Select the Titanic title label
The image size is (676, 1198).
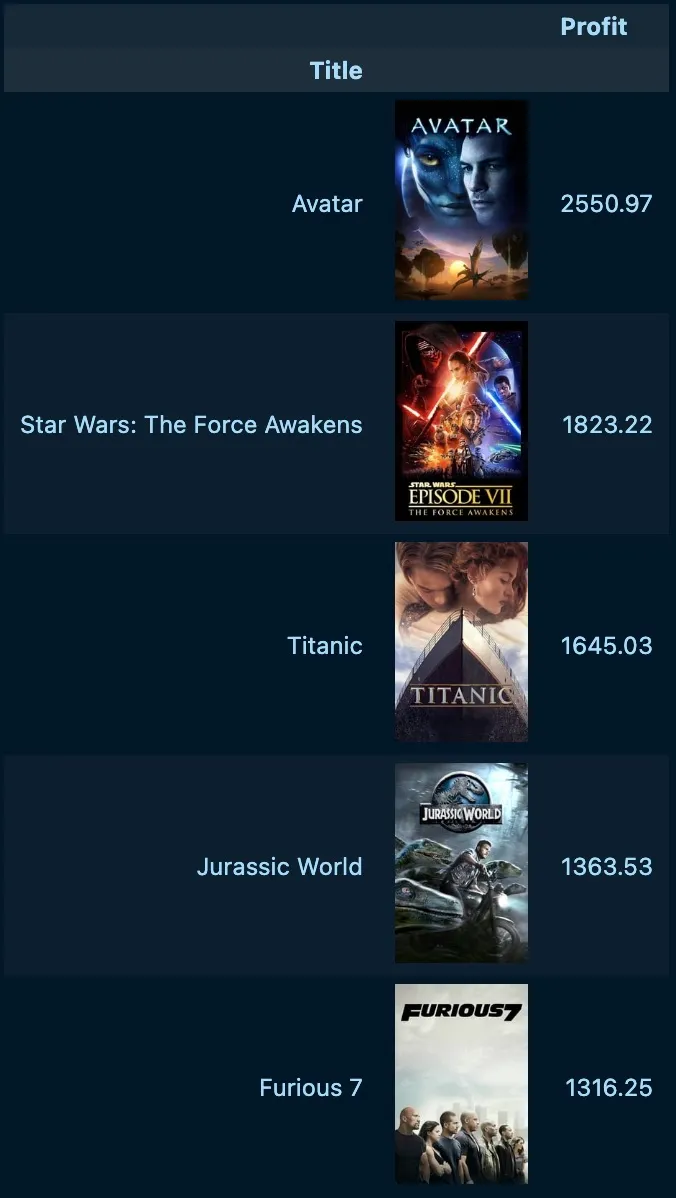point(325,646)
